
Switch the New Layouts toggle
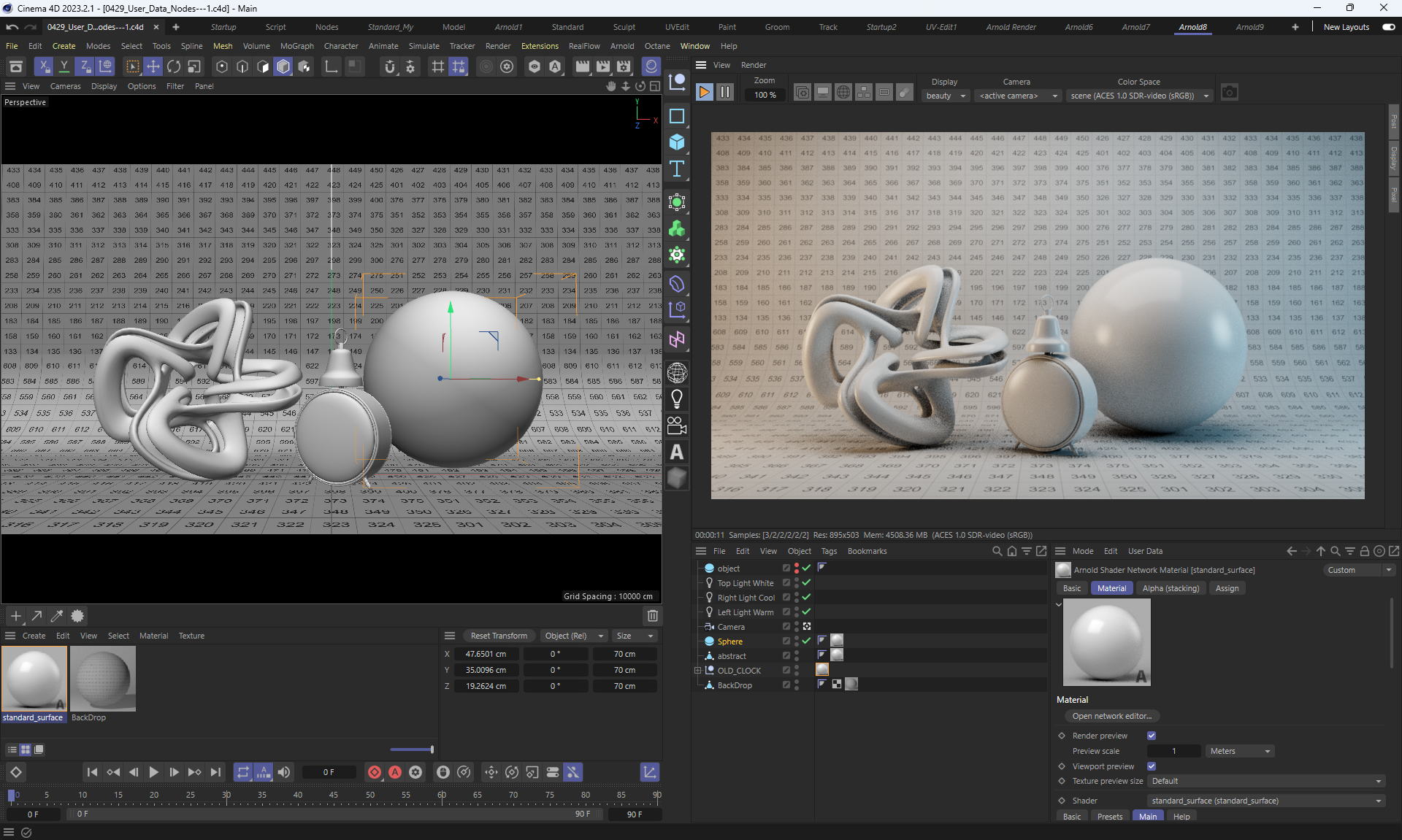click(1388, 27)
